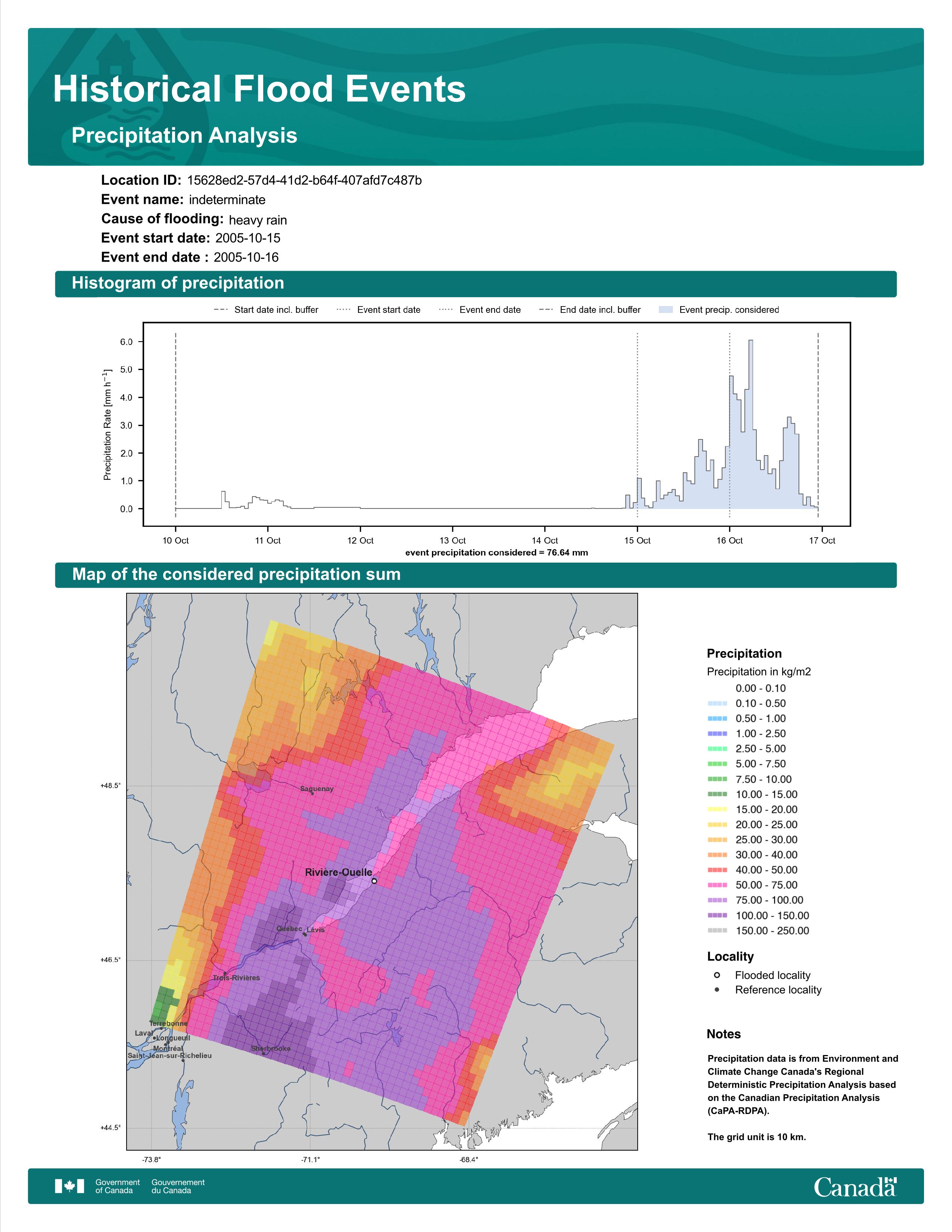Click the +48.5° latitude label
Image resolution: width=952 pixels, height=1232 pixels.
(x=111, y=786)
